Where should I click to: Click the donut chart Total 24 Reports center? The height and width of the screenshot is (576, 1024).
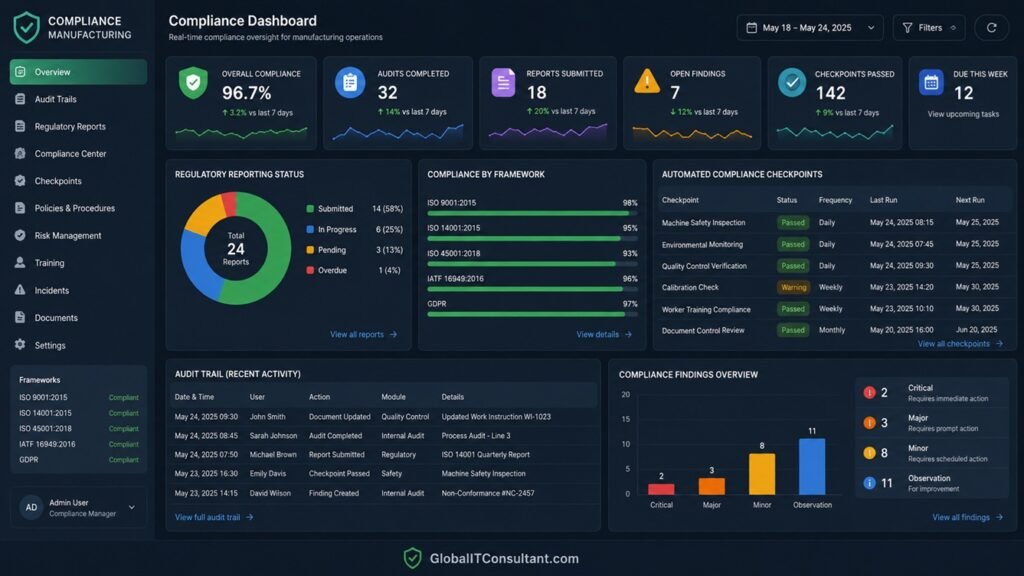236,249
